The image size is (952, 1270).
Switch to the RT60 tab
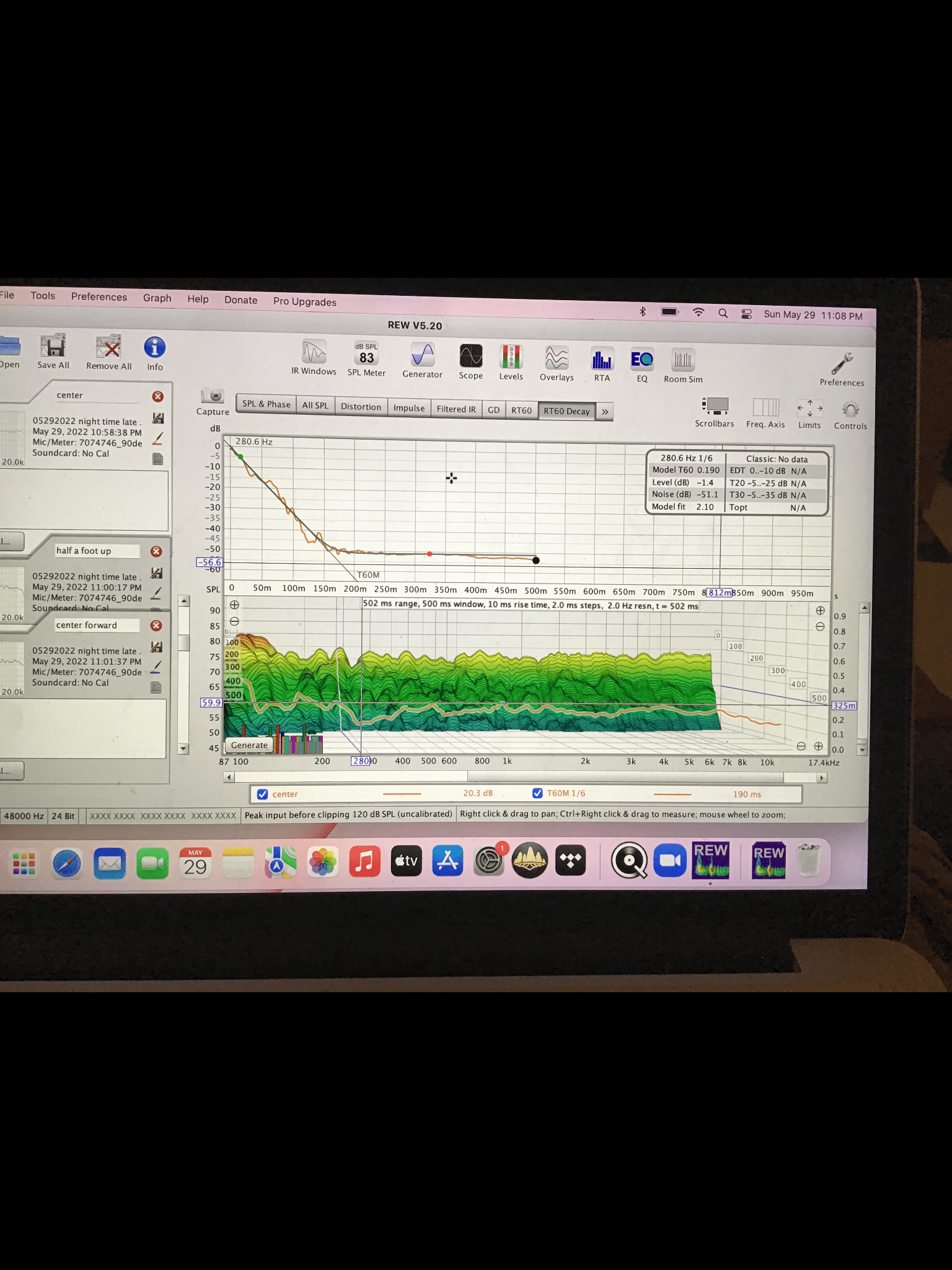pyautogui.click(x=521, y=411)
